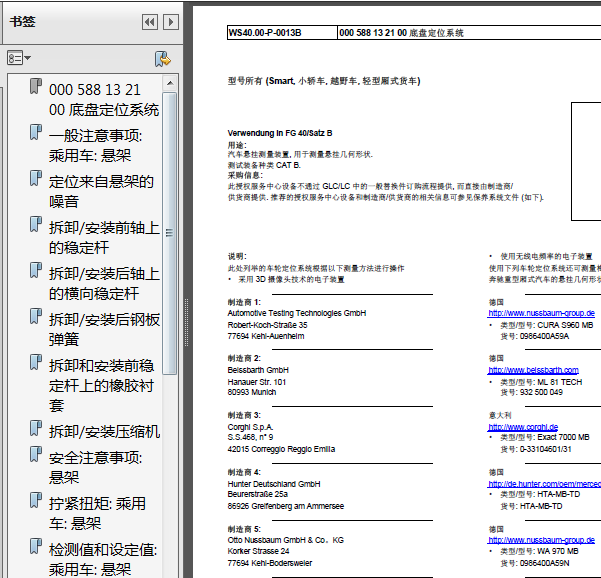Open bookmark 安全注意事项: 悬架
601x578 pixels.
pos(95,467)
